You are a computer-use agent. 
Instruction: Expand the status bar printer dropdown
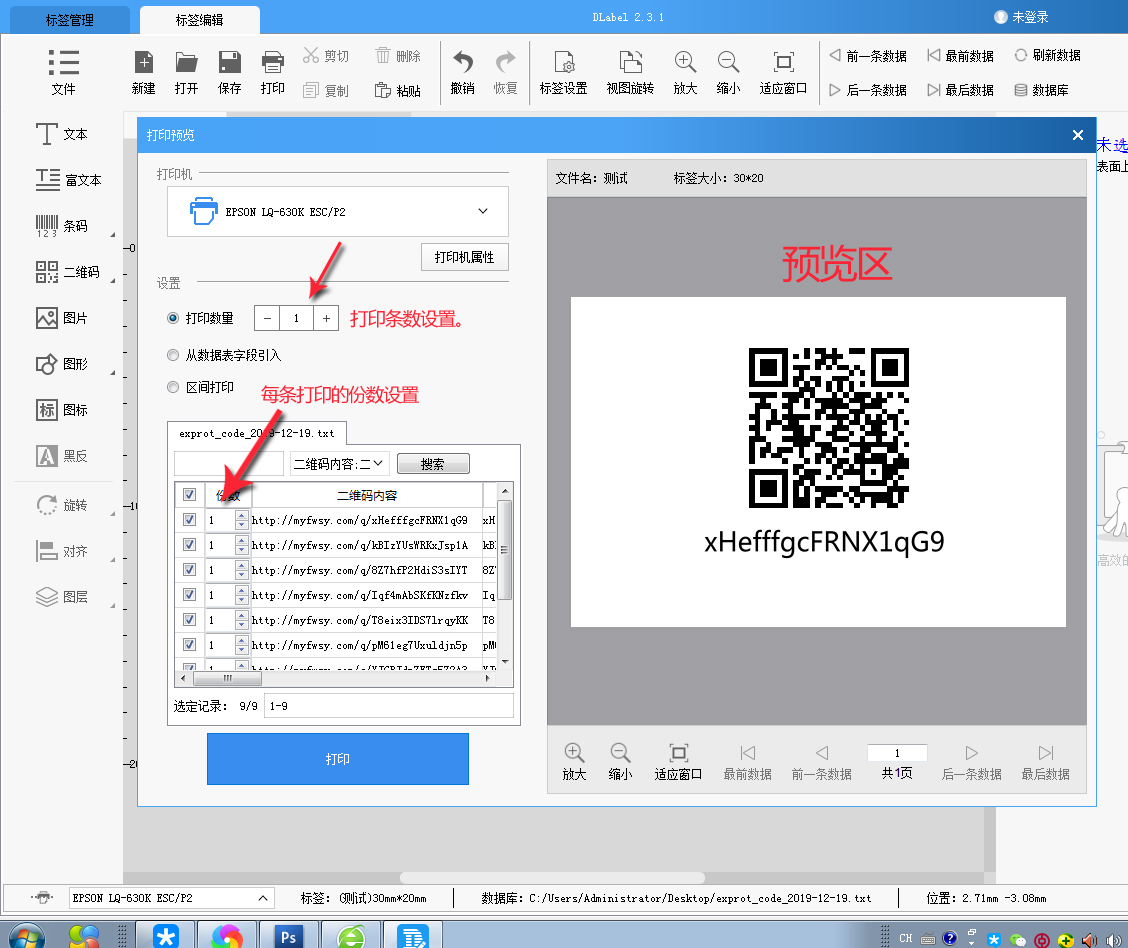263,898
